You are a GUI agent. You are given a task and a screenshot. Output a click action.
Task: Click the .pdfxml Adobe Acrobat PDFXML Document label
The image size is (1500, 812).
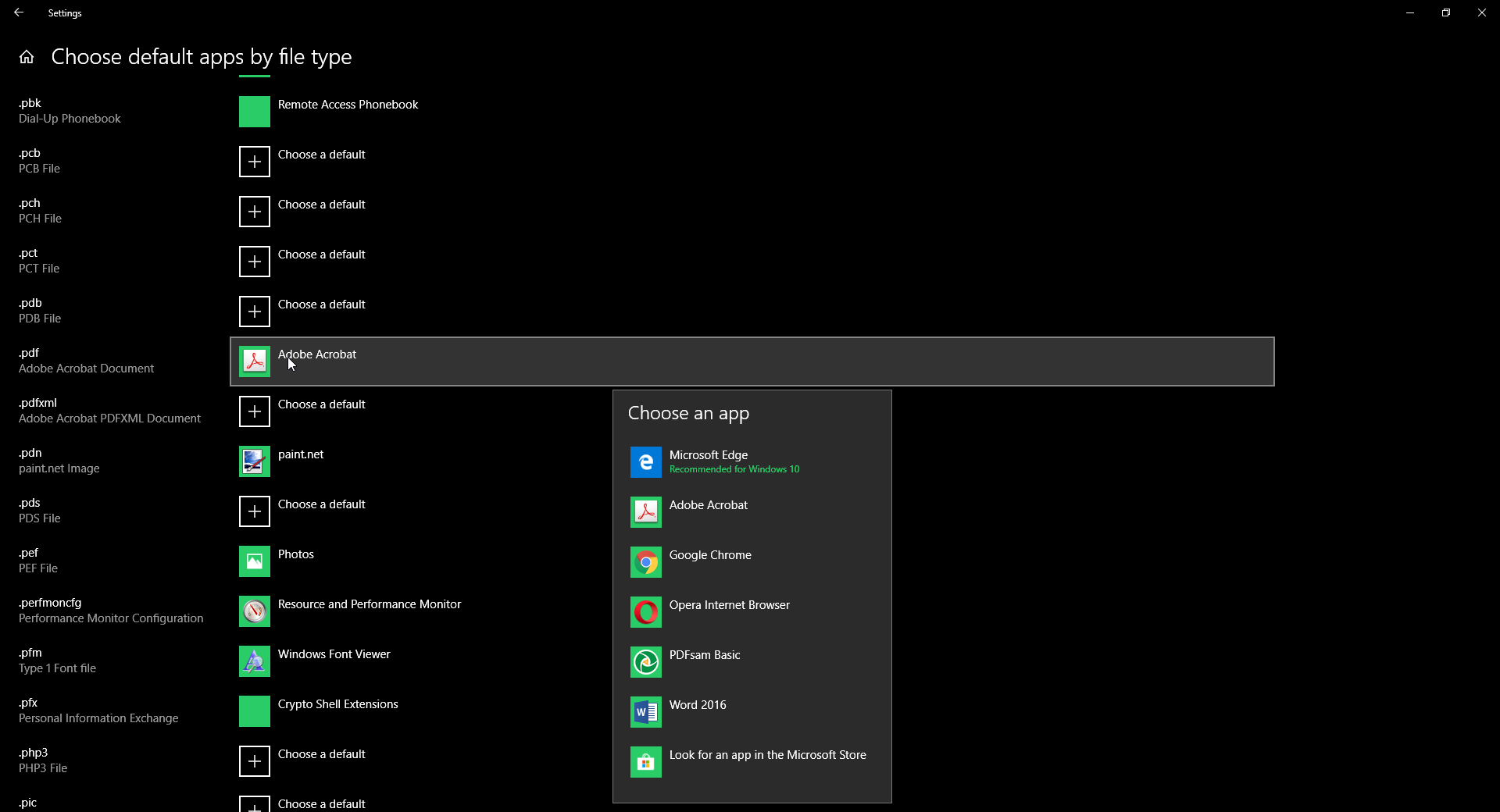(109, 411)
